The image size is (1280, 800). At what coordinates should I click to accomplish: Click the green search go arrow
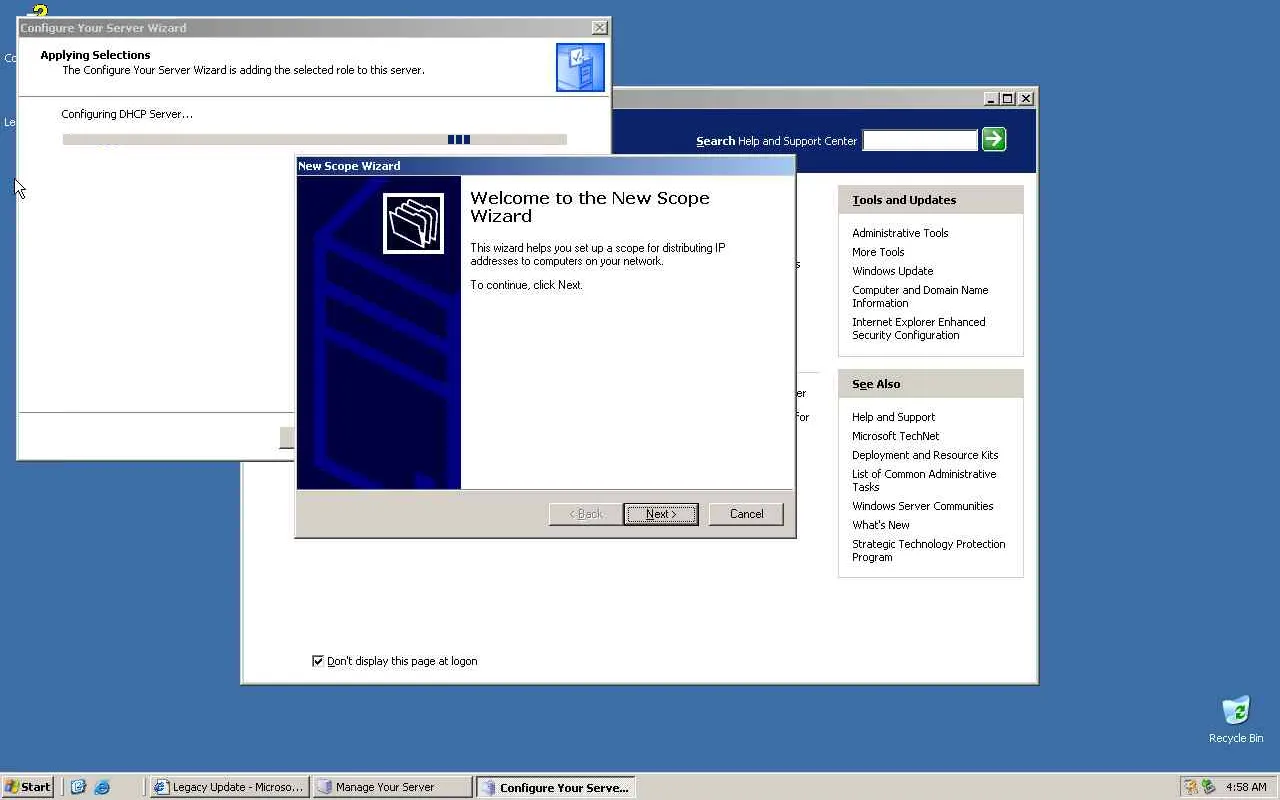coord(994,139)
